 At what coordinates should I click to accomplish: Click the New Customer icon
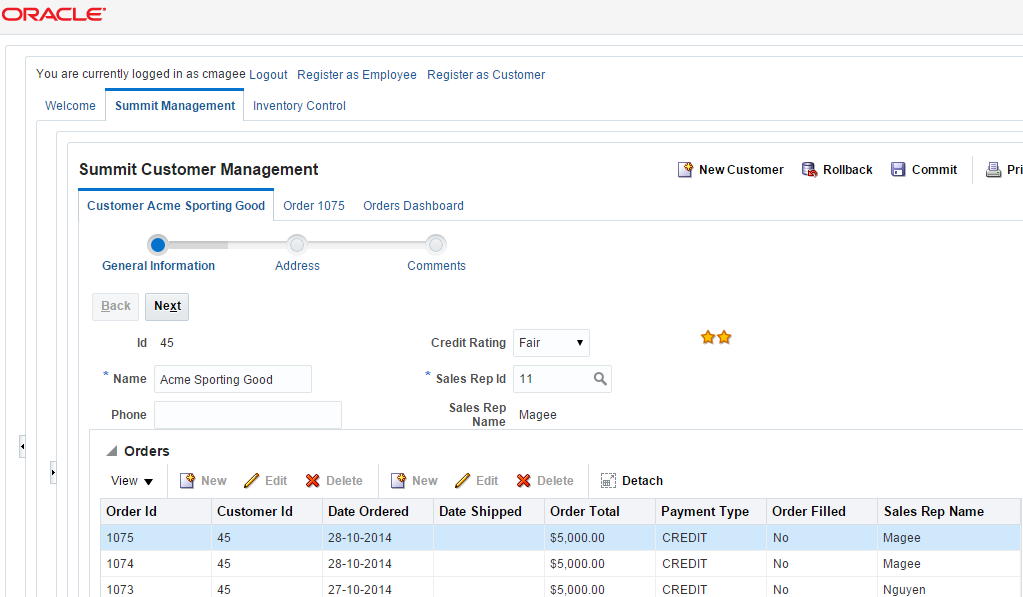pyautogui.click(x=685, y=170)
